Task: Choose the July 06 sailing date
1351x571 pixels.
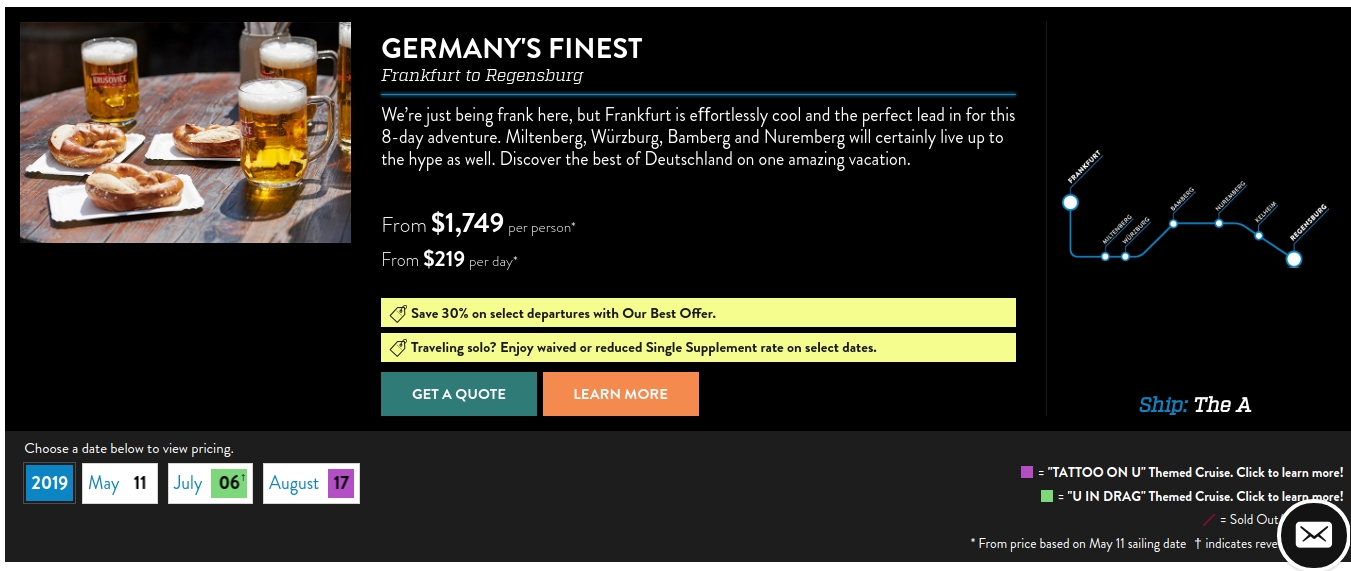Action: click(x=209, y=483)
